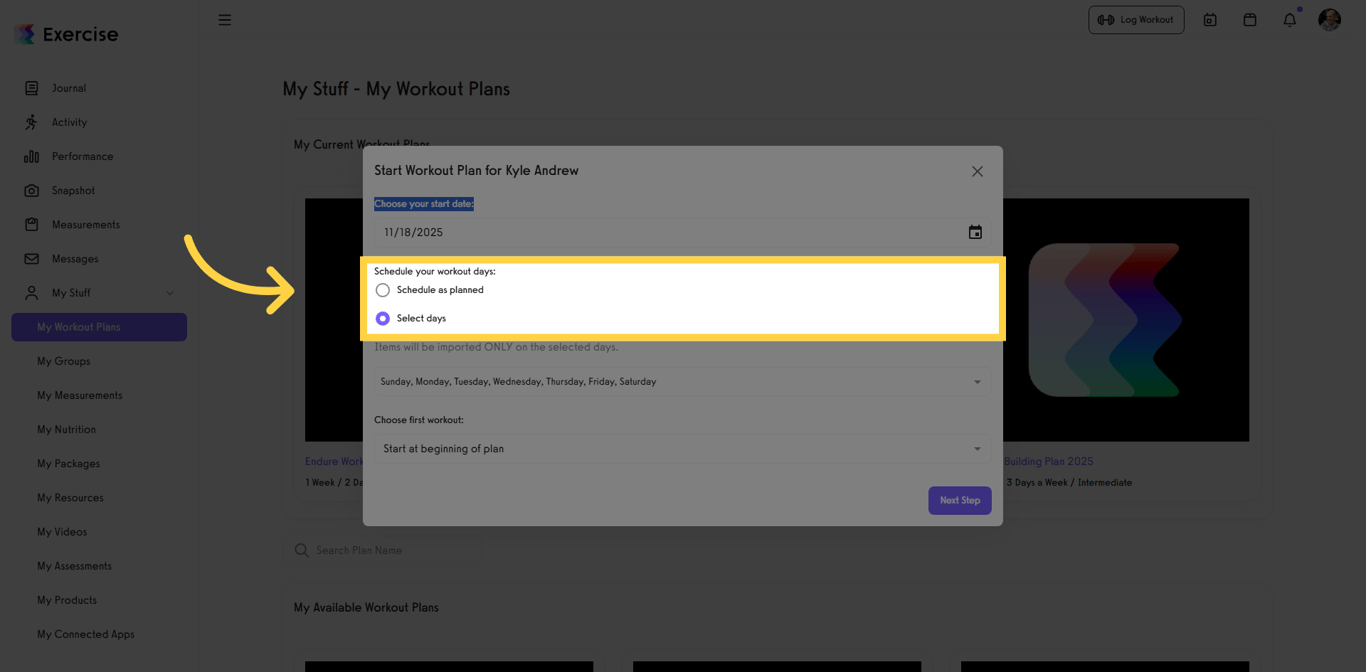Image resolution: width=1366 pixels, height=672 pixels.
Task: Open the date picker calendar icon
Action: click(x=975, y=232)
